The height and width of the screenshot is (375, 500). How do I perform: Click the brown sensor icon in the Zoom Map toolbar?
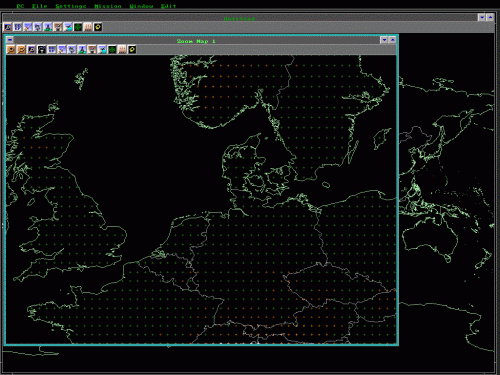click(x=92, y=50)
